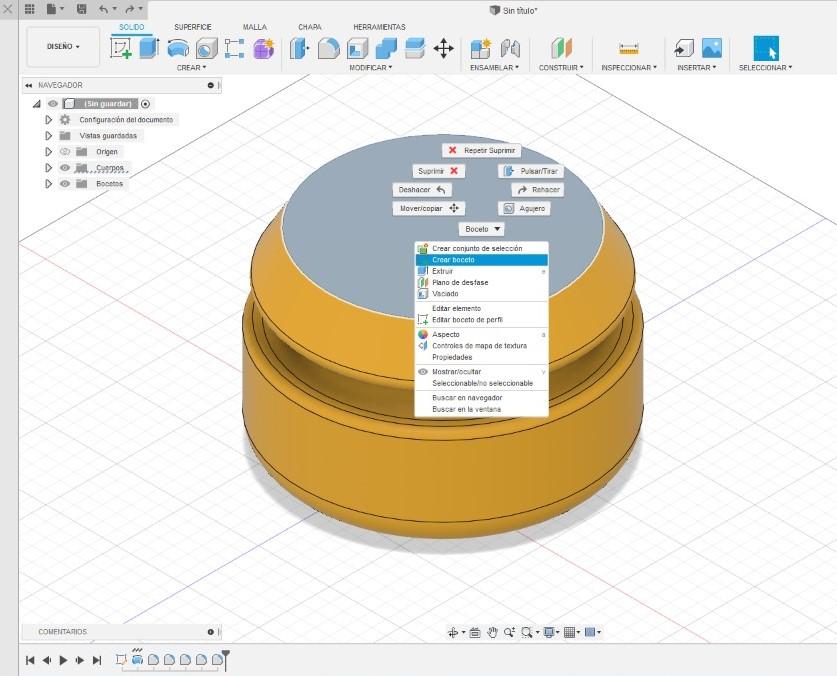The image size is (837, 676).
Task: Choose the Insert Derive icon
Action: [683, 48]
